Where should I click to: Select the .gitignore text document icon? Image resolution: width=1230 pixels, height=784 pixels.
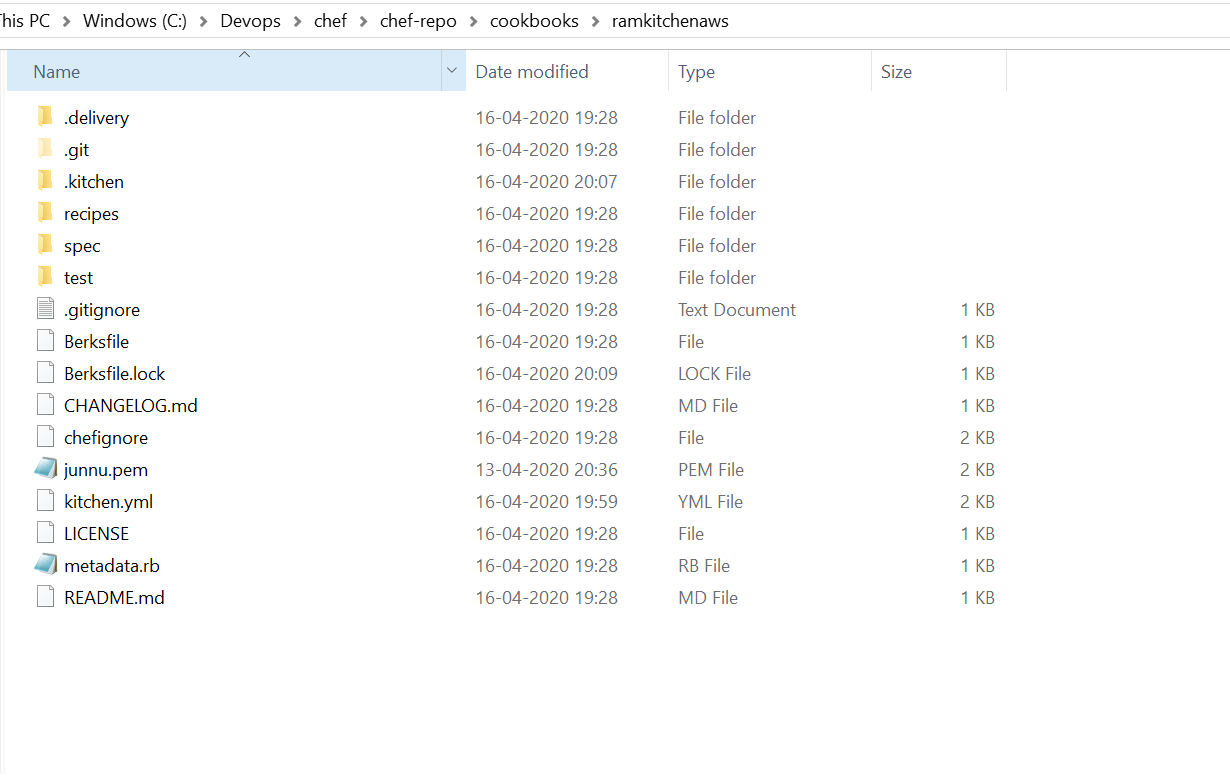45,309
